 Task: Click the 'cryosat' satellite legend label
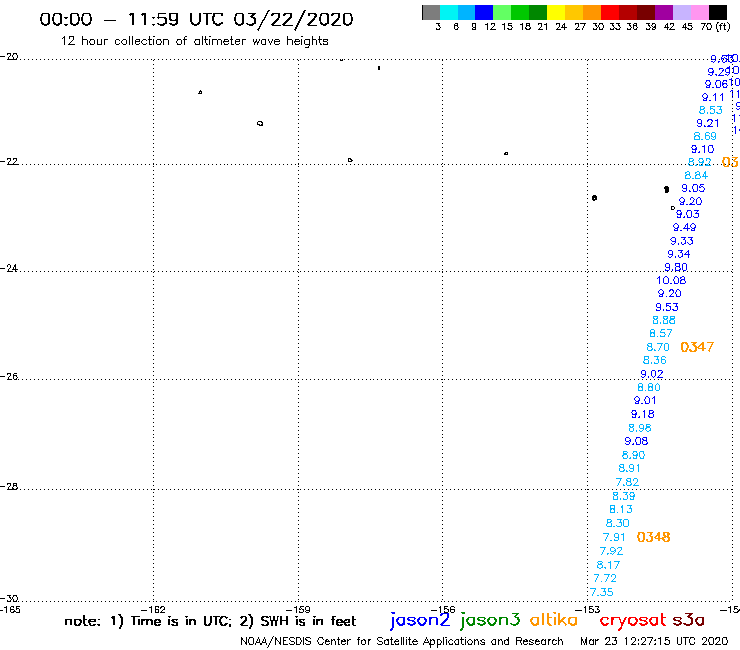[x=632, y=620]
